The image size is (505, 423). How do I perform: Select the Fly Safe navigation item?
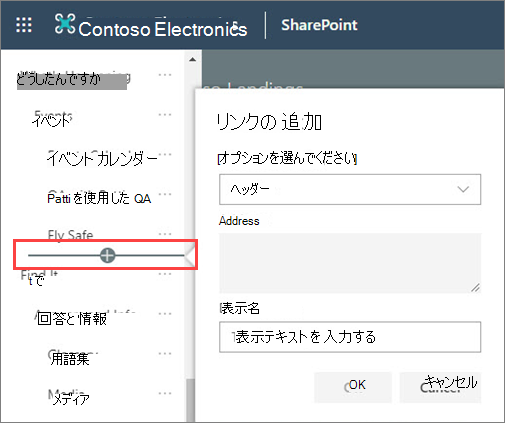point(70,235)
